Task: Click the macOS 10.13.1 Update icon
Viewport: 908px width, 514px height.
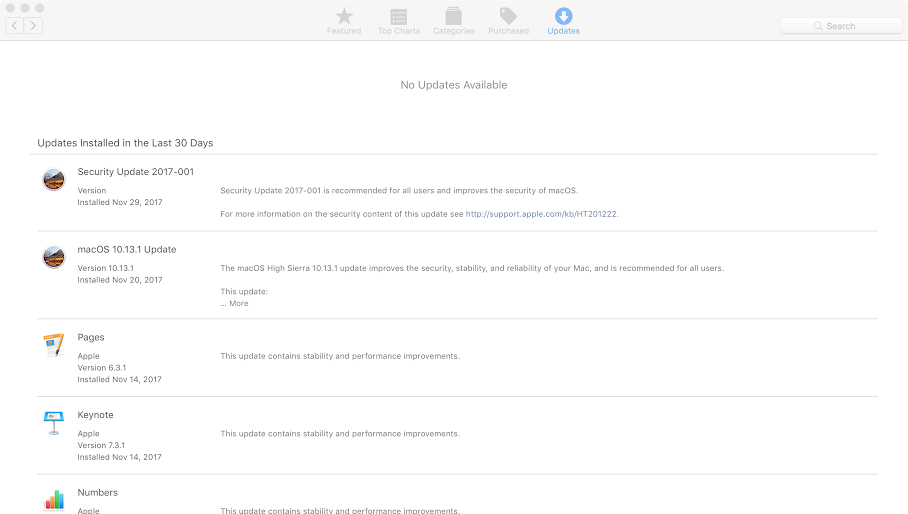Action: (54, 257)
